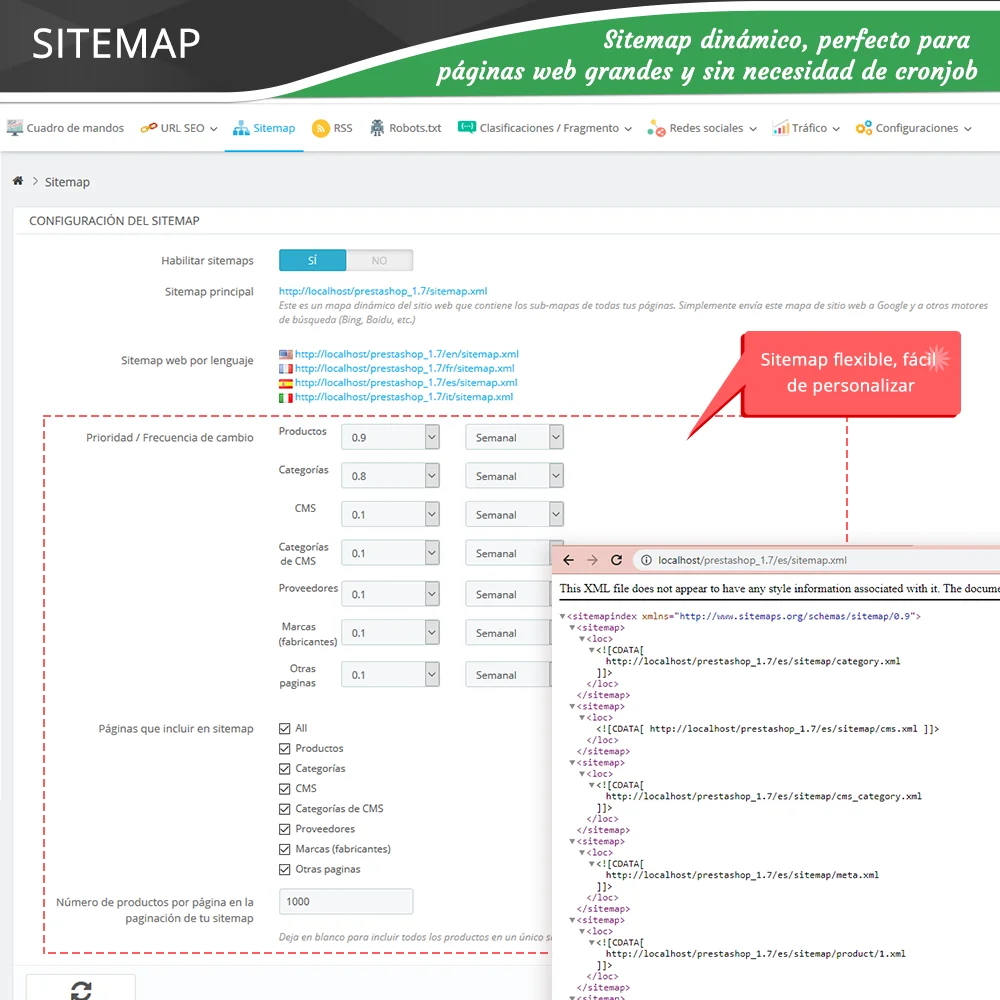
Task: Expand the Configuraciones chevron menu
Action: 966,128
